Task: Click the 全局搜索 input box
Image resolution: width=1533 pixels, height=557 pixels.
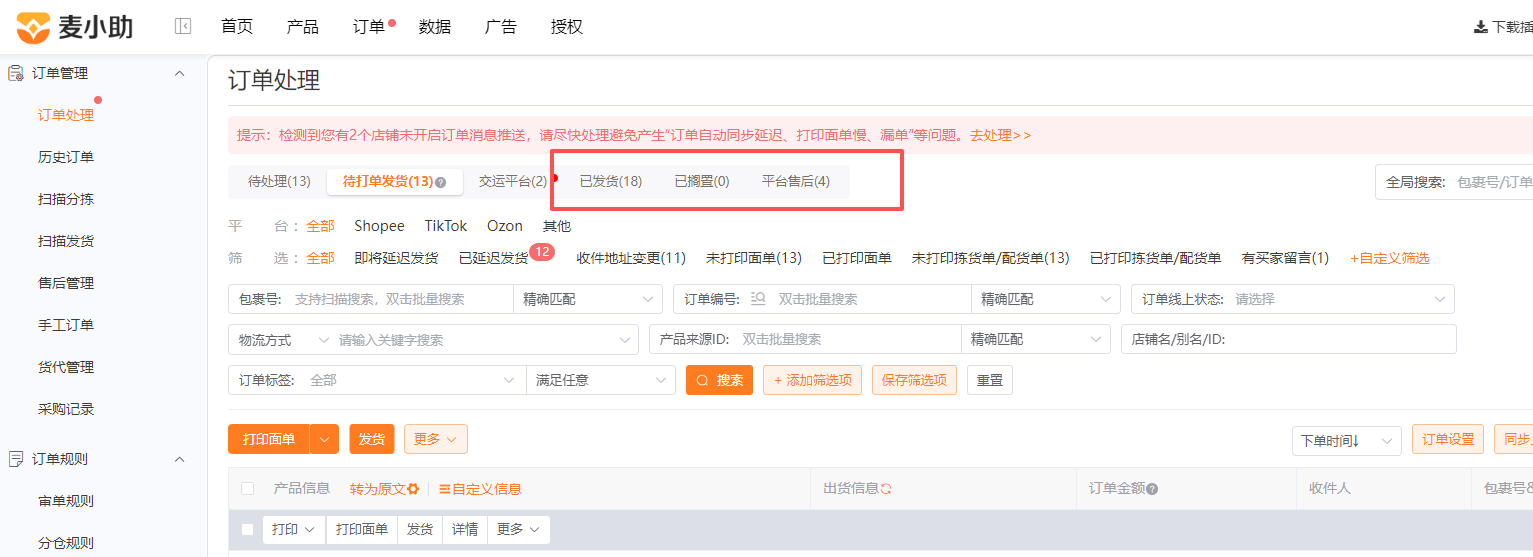Action: point(1454,182)
